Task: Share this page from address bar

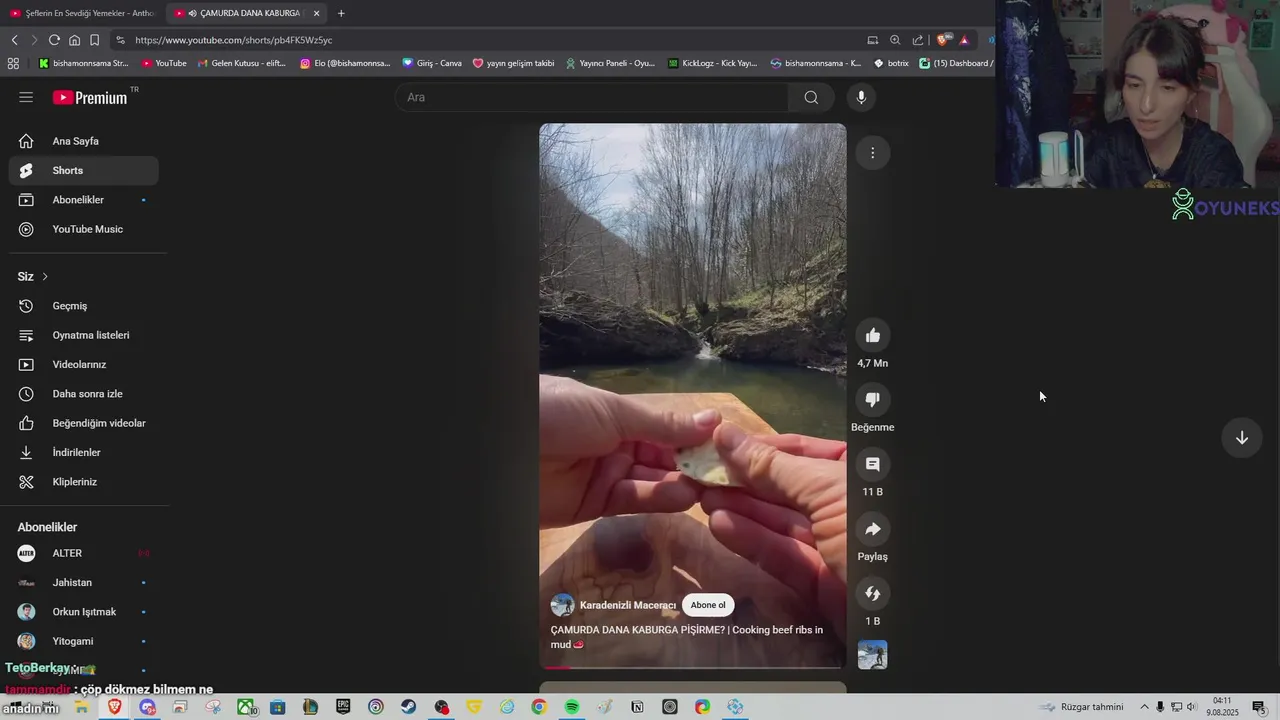Action: [918, 40]
